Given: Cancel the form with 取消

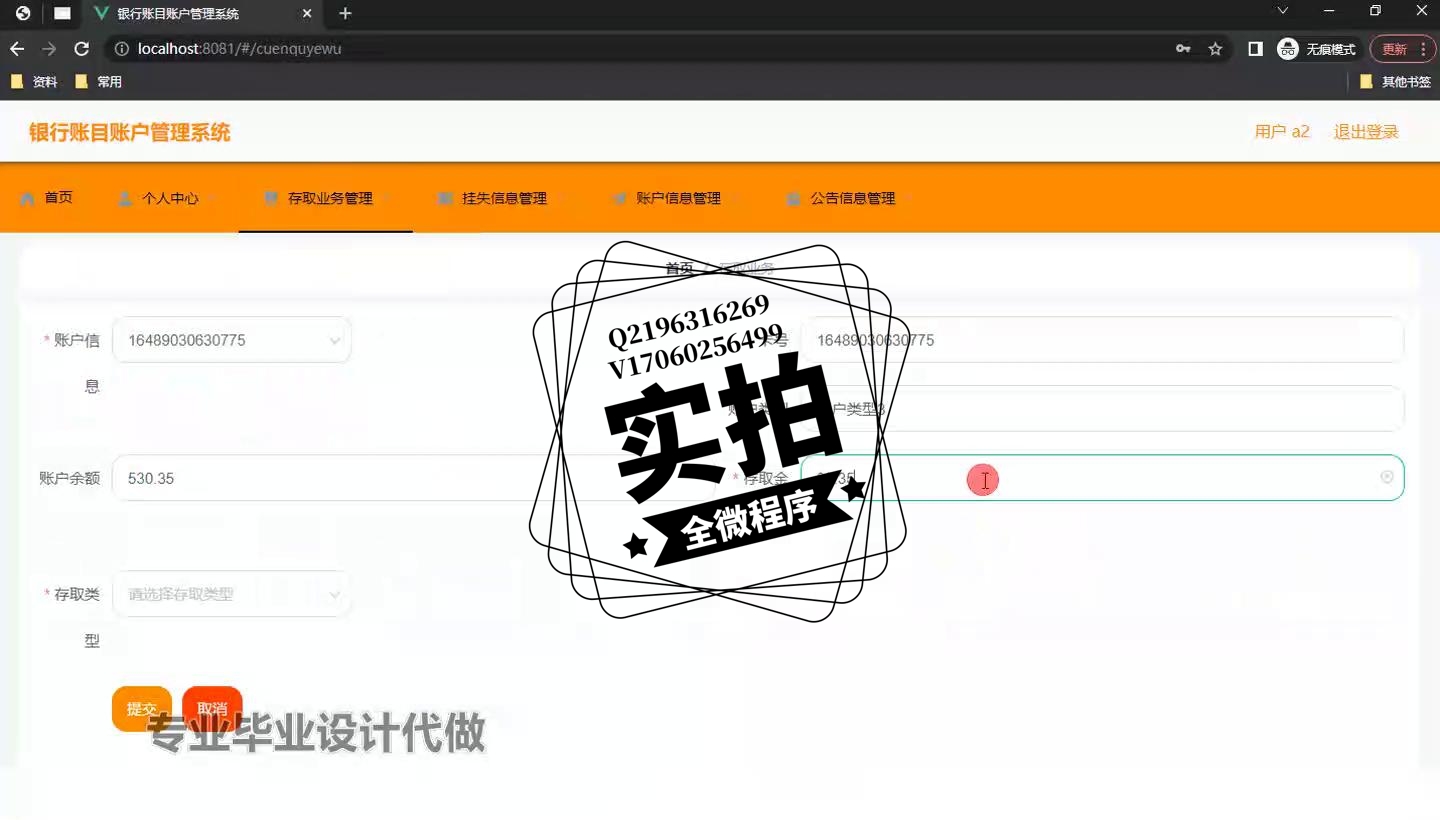Looking at the screenshot, I should pos(212,709).
